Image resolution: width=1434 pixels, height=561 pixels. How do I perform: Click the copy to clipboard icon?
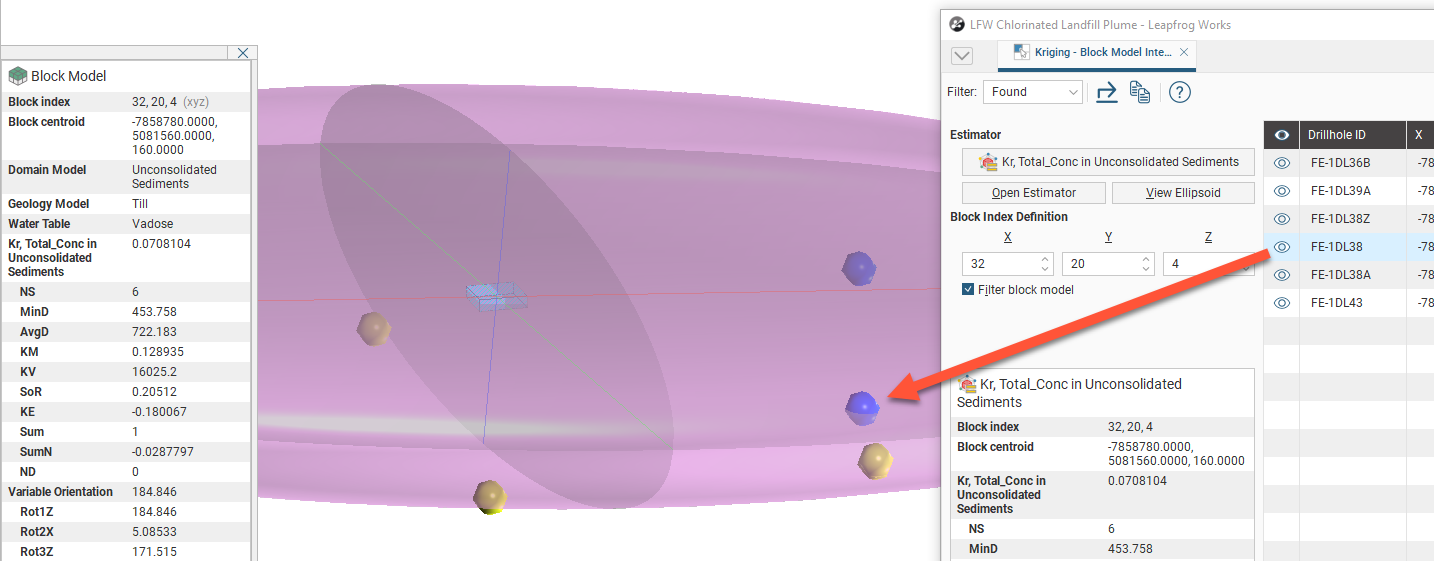(x=1139, y=92)
